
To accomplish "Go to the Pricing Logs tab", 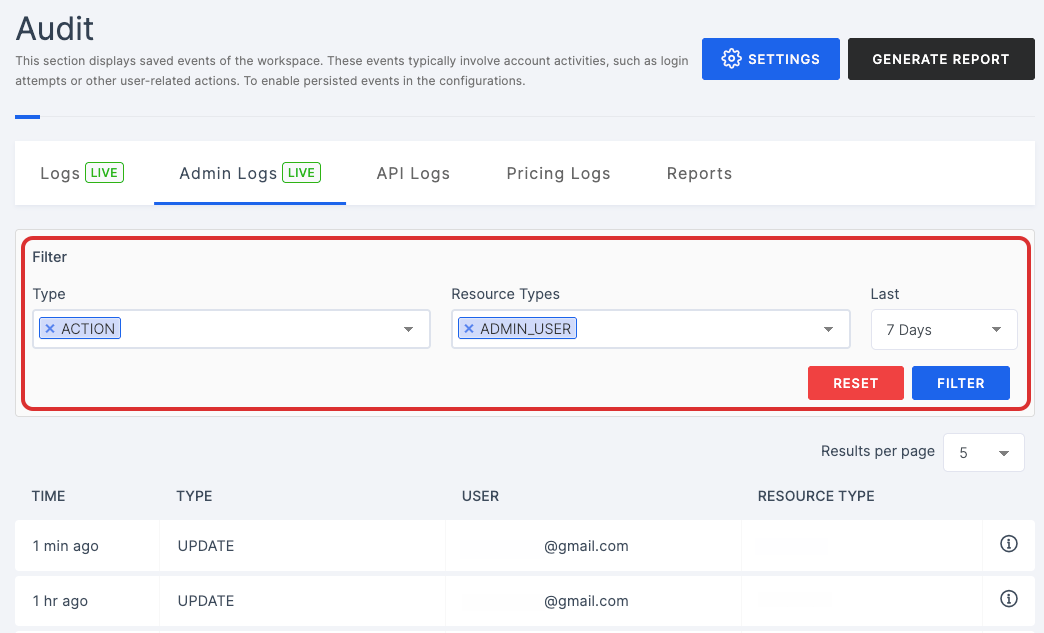I will pyautogui.click(x=558, y=173).
